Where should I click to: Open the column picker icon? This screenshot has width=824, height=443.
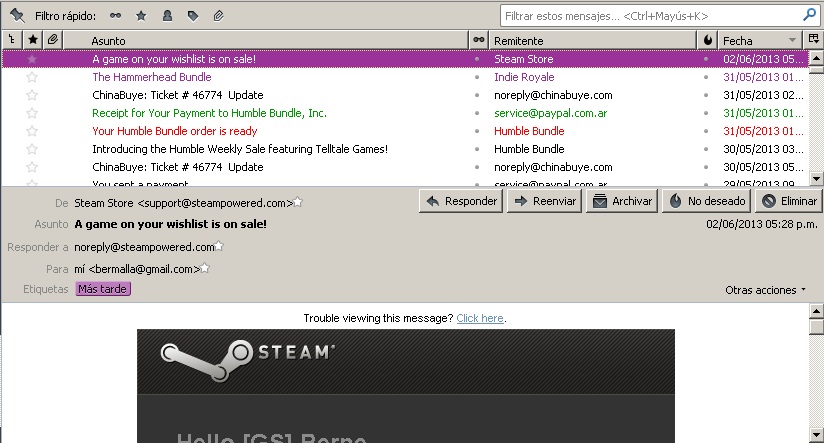[x=813, y=39]
